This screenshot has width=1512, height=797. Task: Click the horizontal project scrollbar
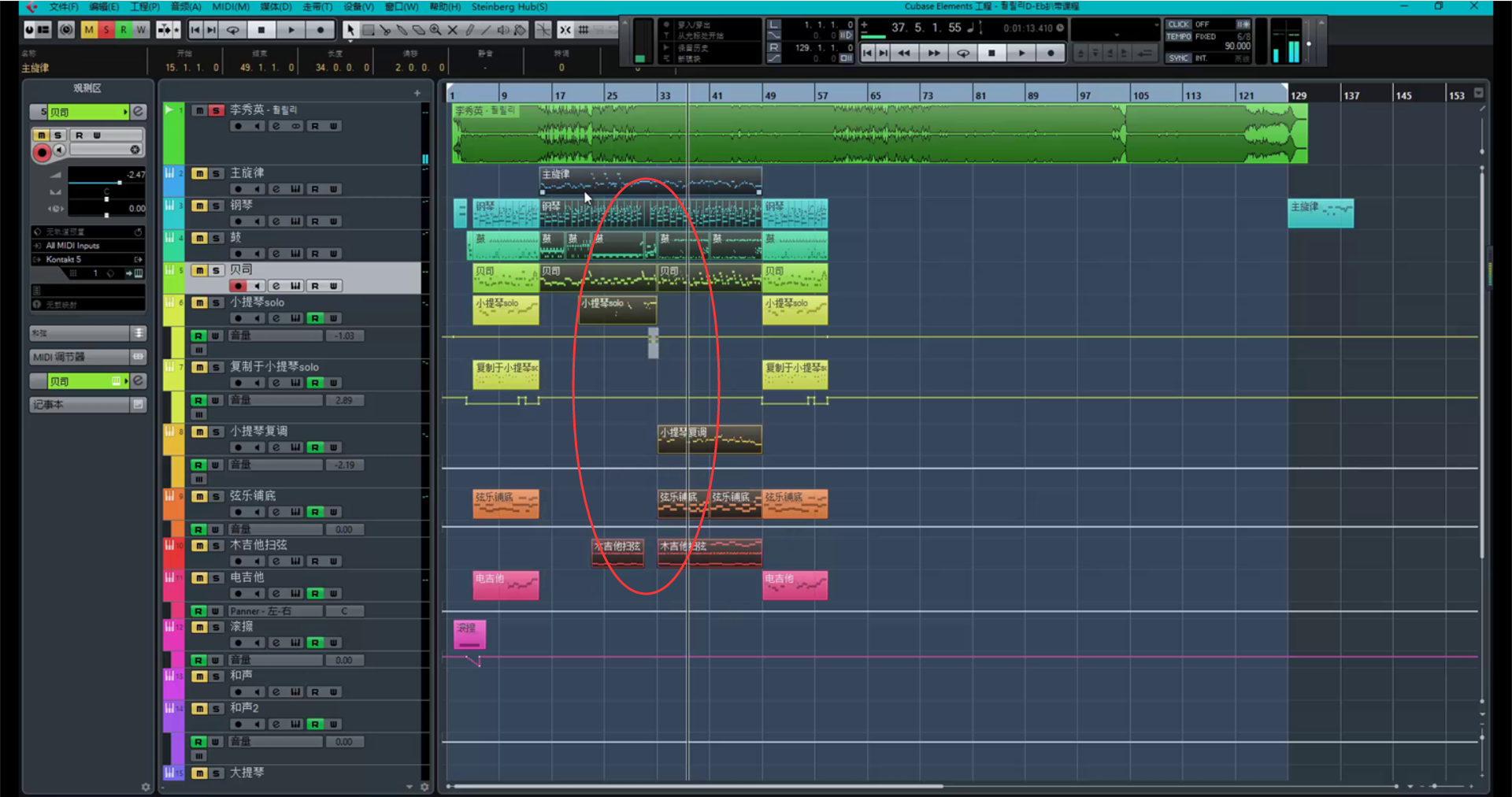pos(698,786)
